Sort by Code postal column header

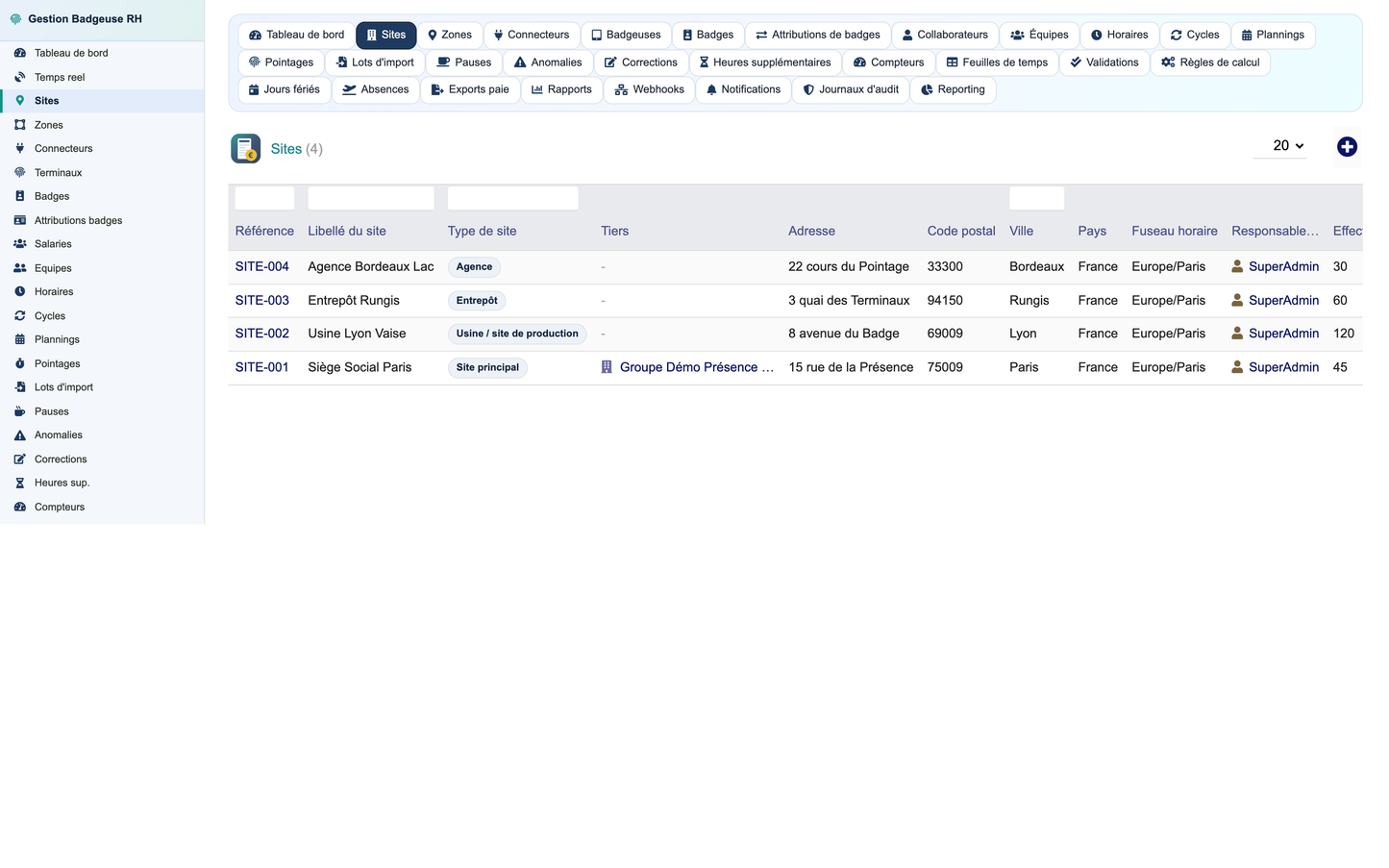tap(961, 231)
